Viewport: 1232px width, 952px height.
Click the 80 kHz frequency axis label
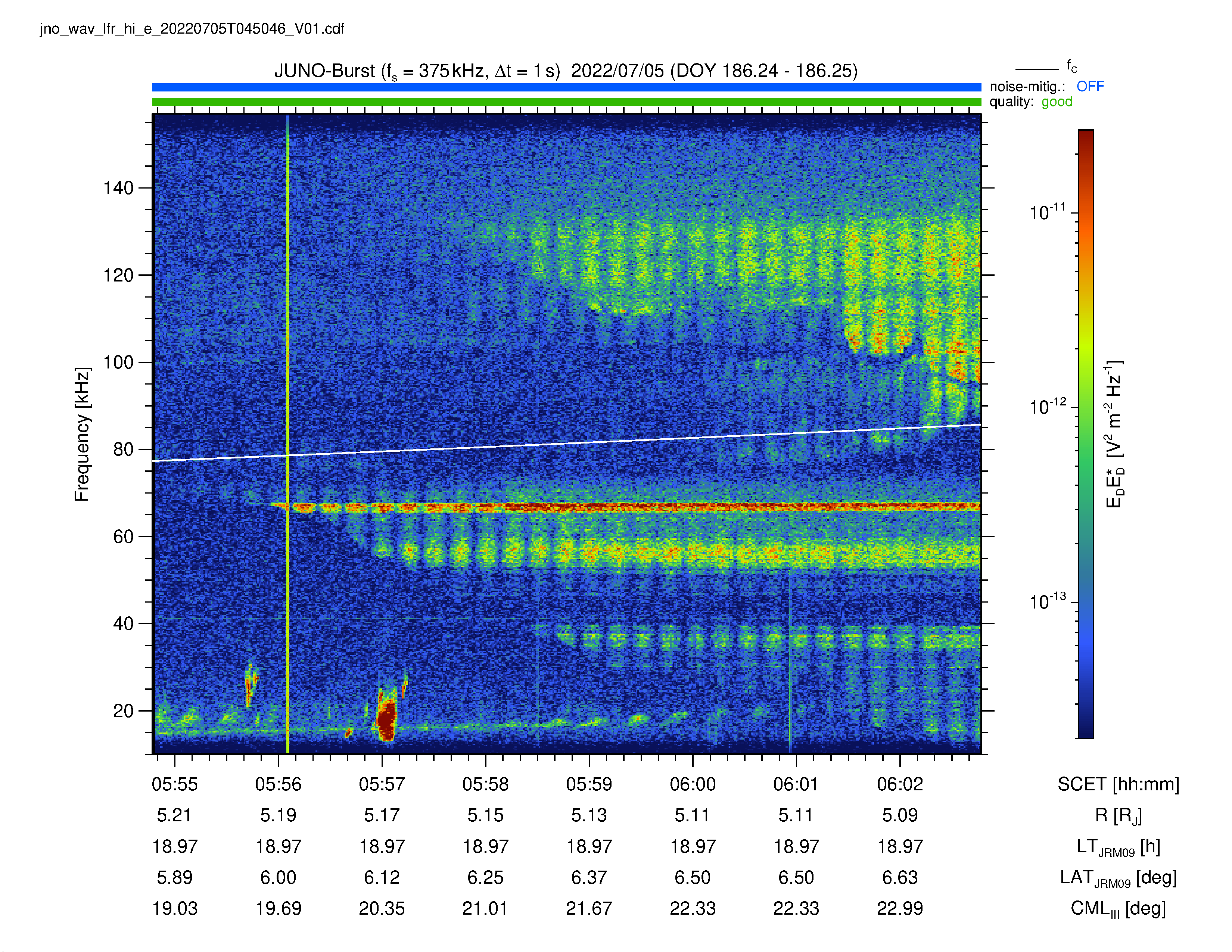pos(124,449)
